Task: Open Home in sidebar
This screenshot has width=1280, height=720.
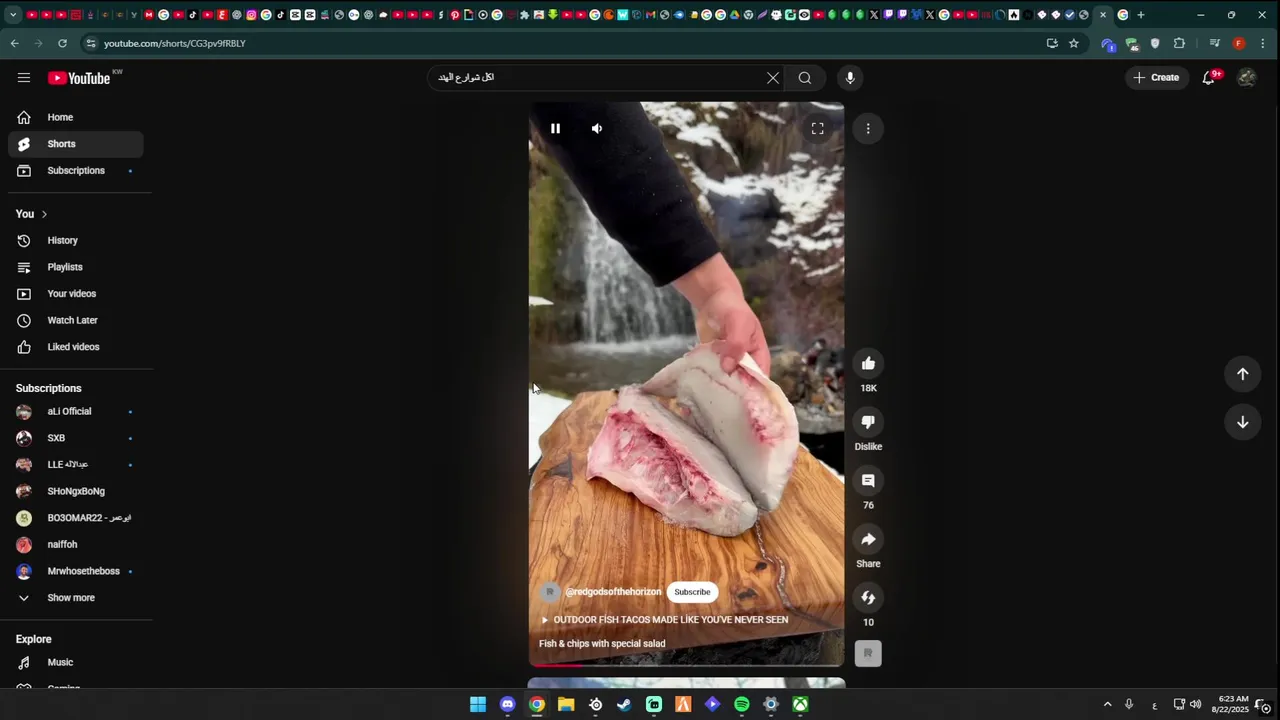Action: pyautogui.click(x=76, y=117)
